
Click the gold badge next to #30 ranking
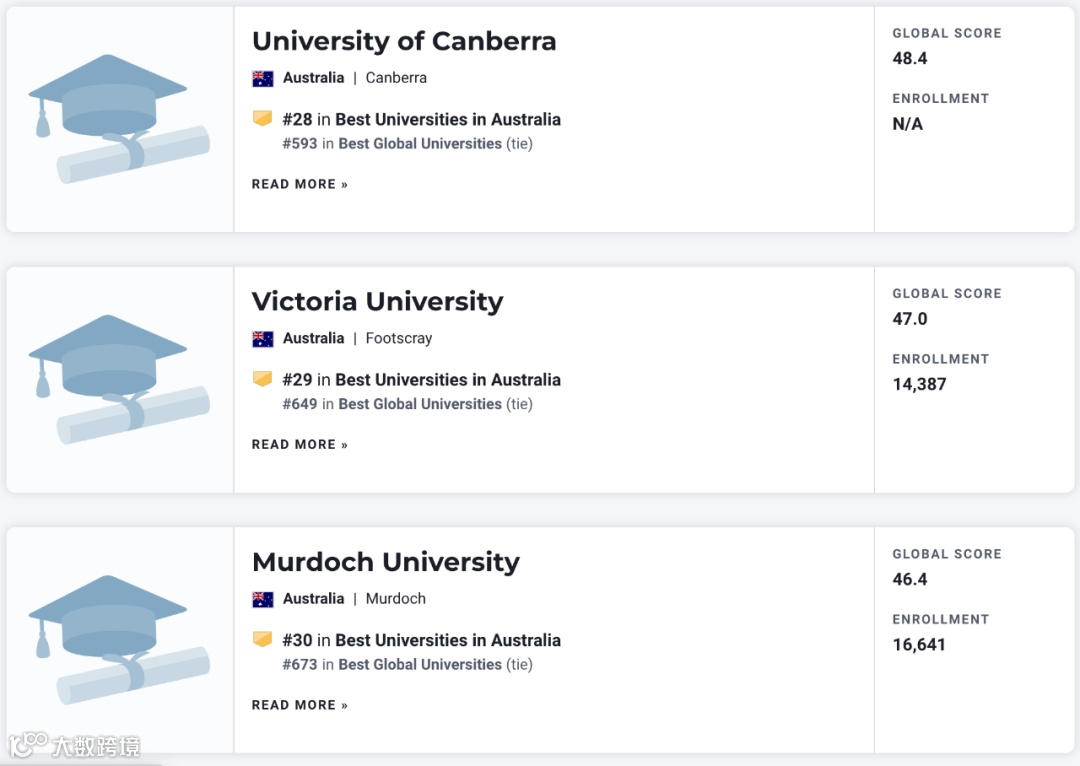[x=263, y=640]
